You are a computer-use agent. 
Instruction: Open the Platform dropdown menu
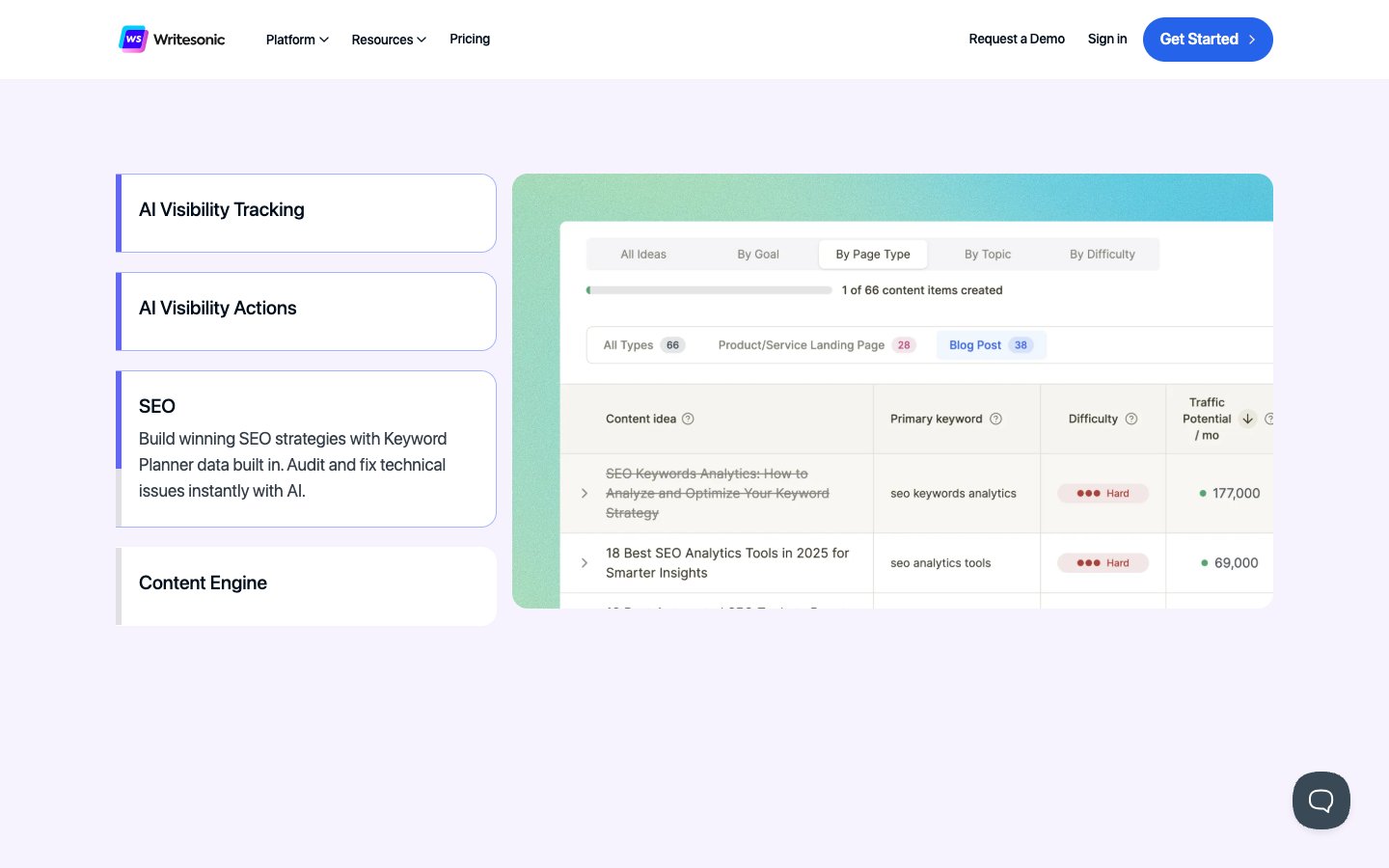297,40
